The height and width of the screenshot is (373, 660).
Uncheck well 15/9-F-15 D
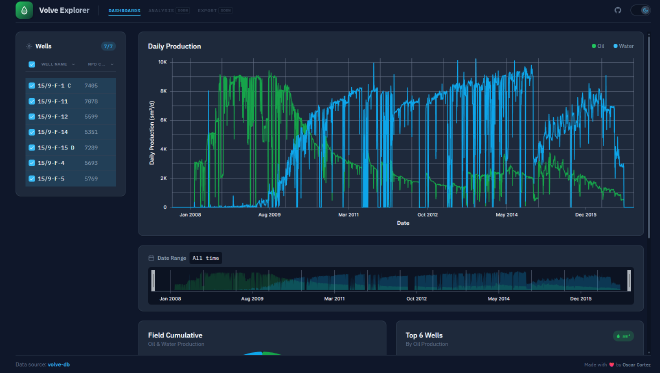click(32, 147)
